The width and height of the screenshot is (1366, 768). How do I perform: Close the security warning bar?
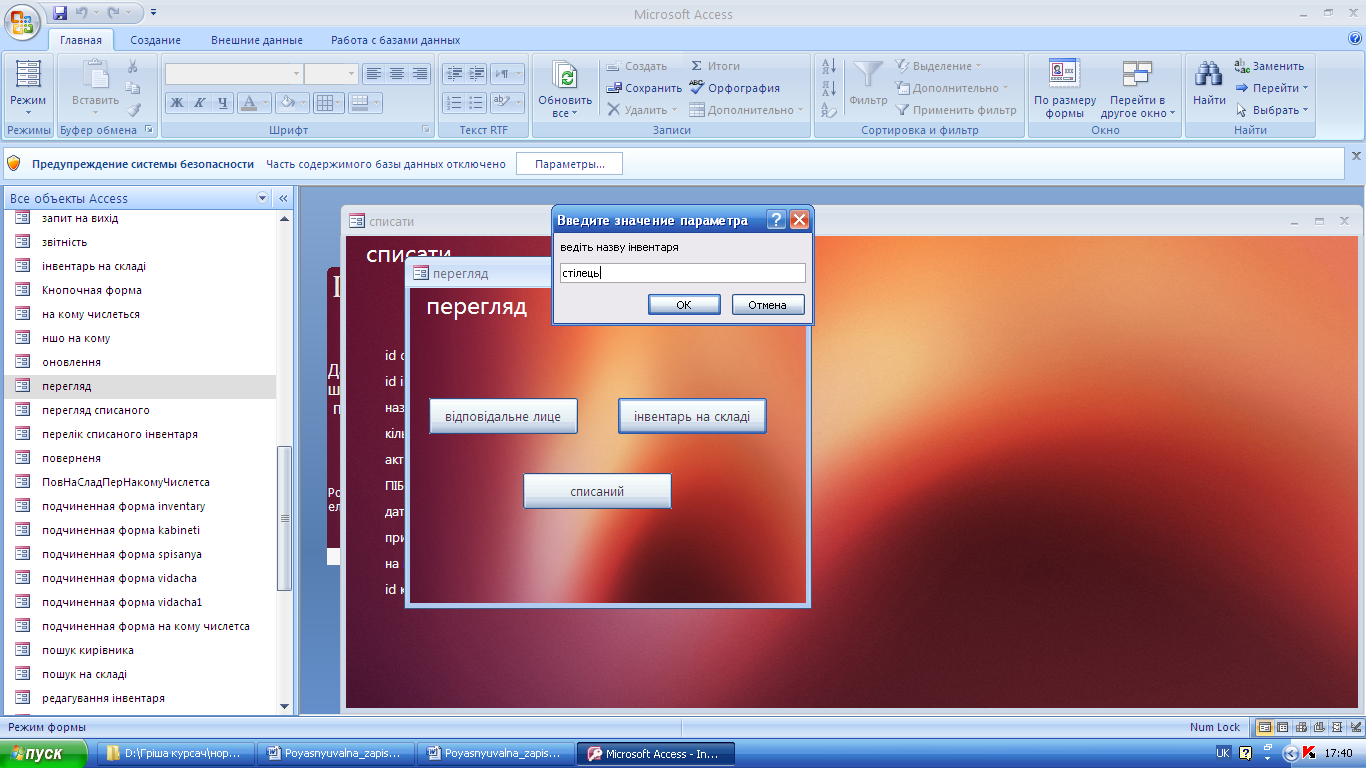click(x=1356, y=156)
